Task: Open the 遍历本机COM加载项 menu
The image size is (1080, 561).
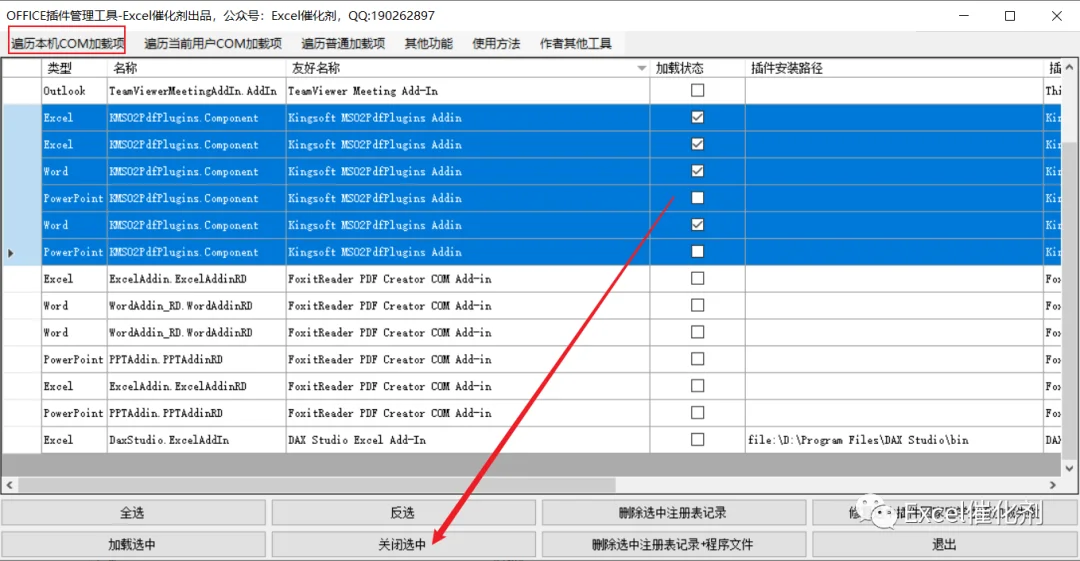Action: click(x=67, y=43)
